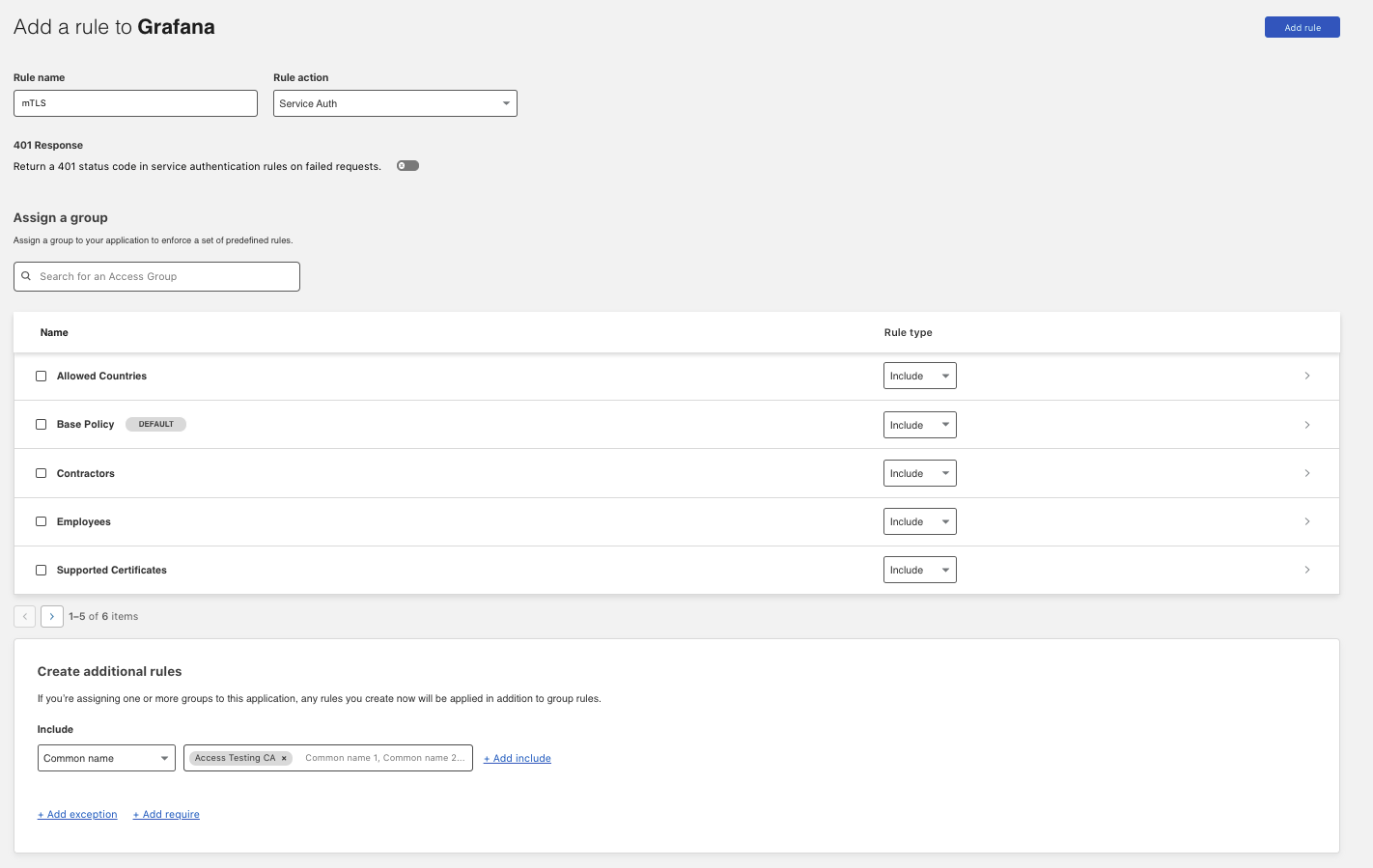
Task: Expand the Base Policy row chevron
Action: 1307,425
